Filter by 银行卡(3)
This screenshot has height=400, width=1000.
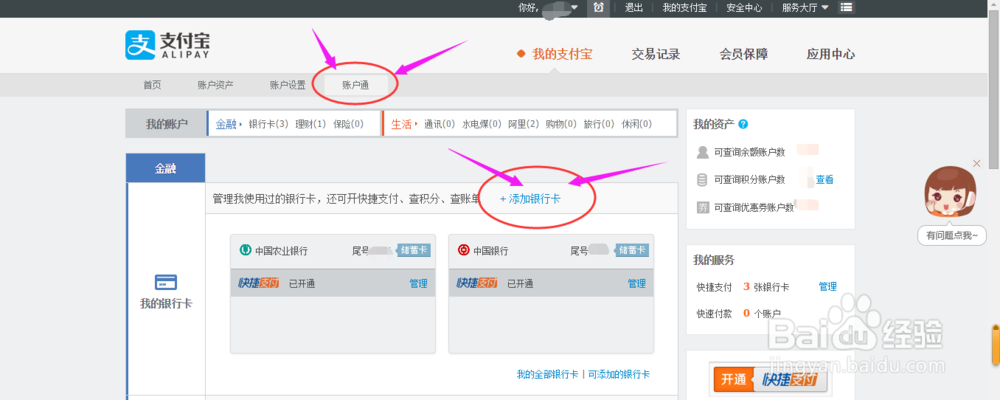point(268,124)
